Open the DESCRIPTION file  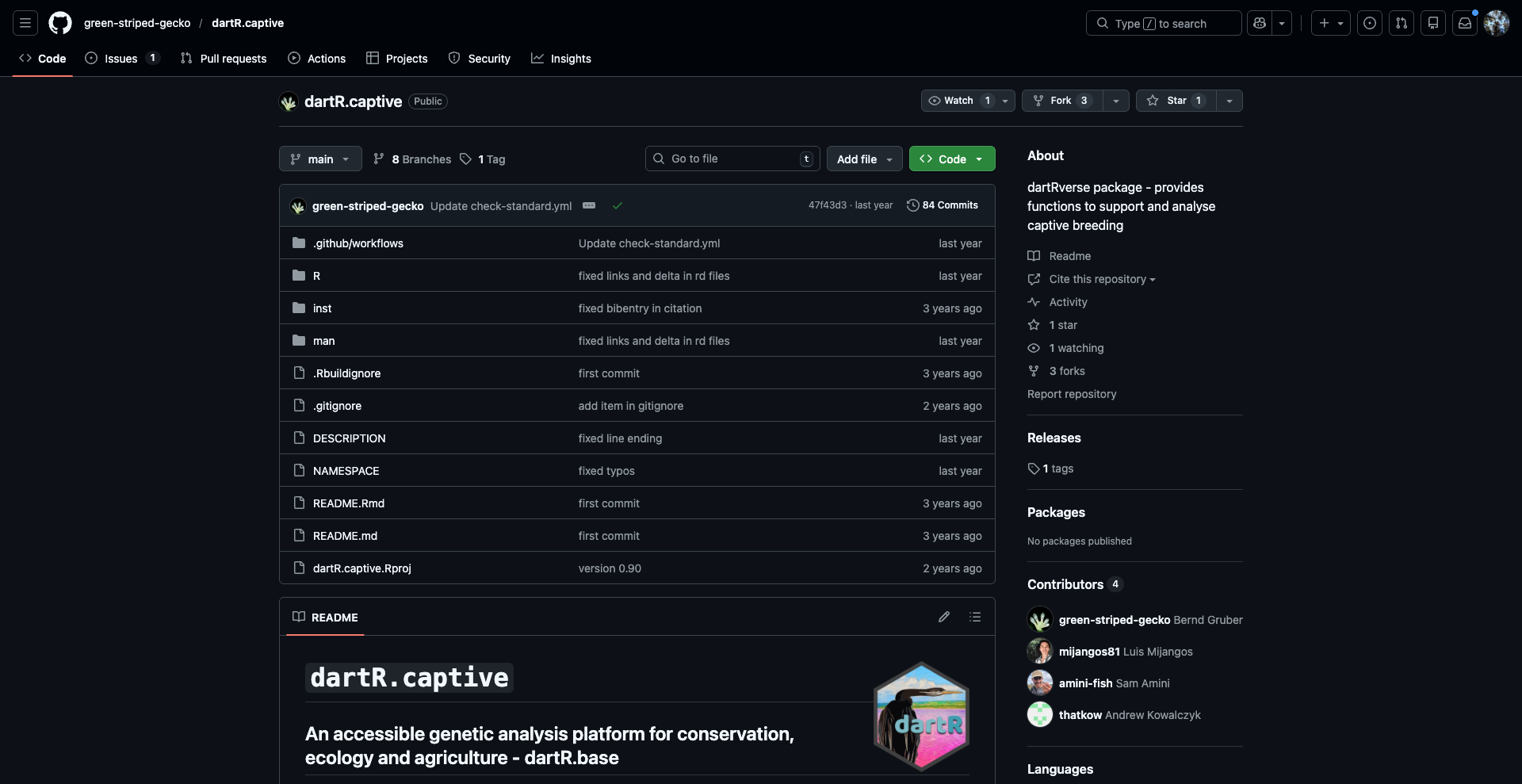click(x=349, y=438)
